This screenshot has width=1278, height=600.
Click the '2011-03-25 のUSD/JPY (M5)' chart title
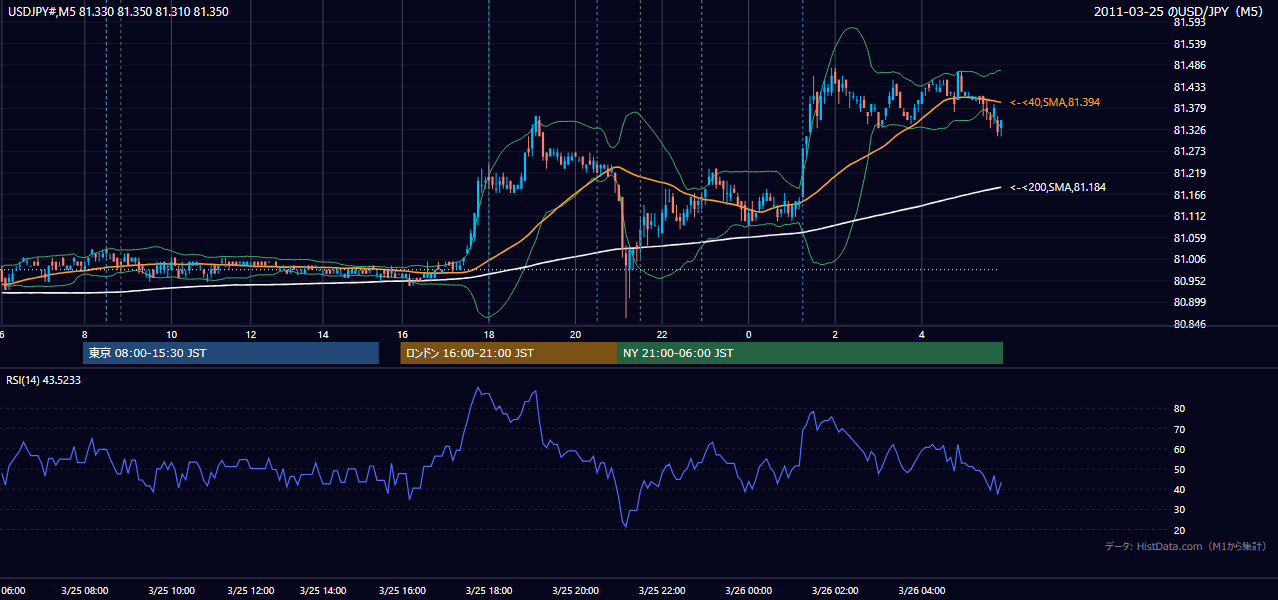tap(1180, 11)
